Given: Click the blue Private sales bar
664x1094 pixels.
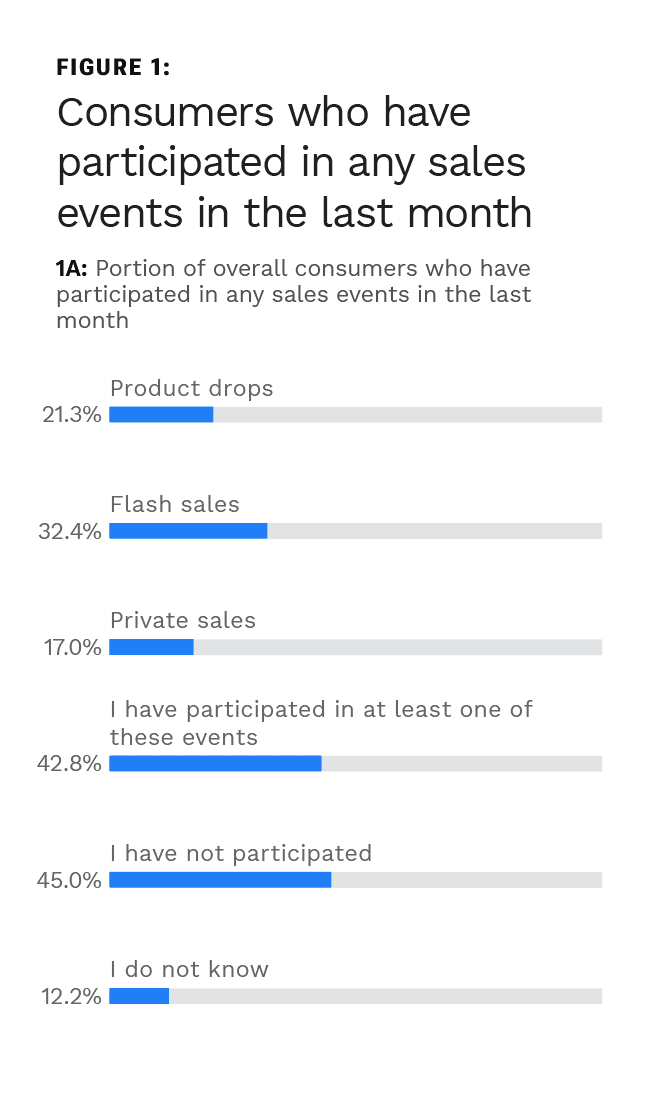Looking at the screenshot, I should point(151,647).
